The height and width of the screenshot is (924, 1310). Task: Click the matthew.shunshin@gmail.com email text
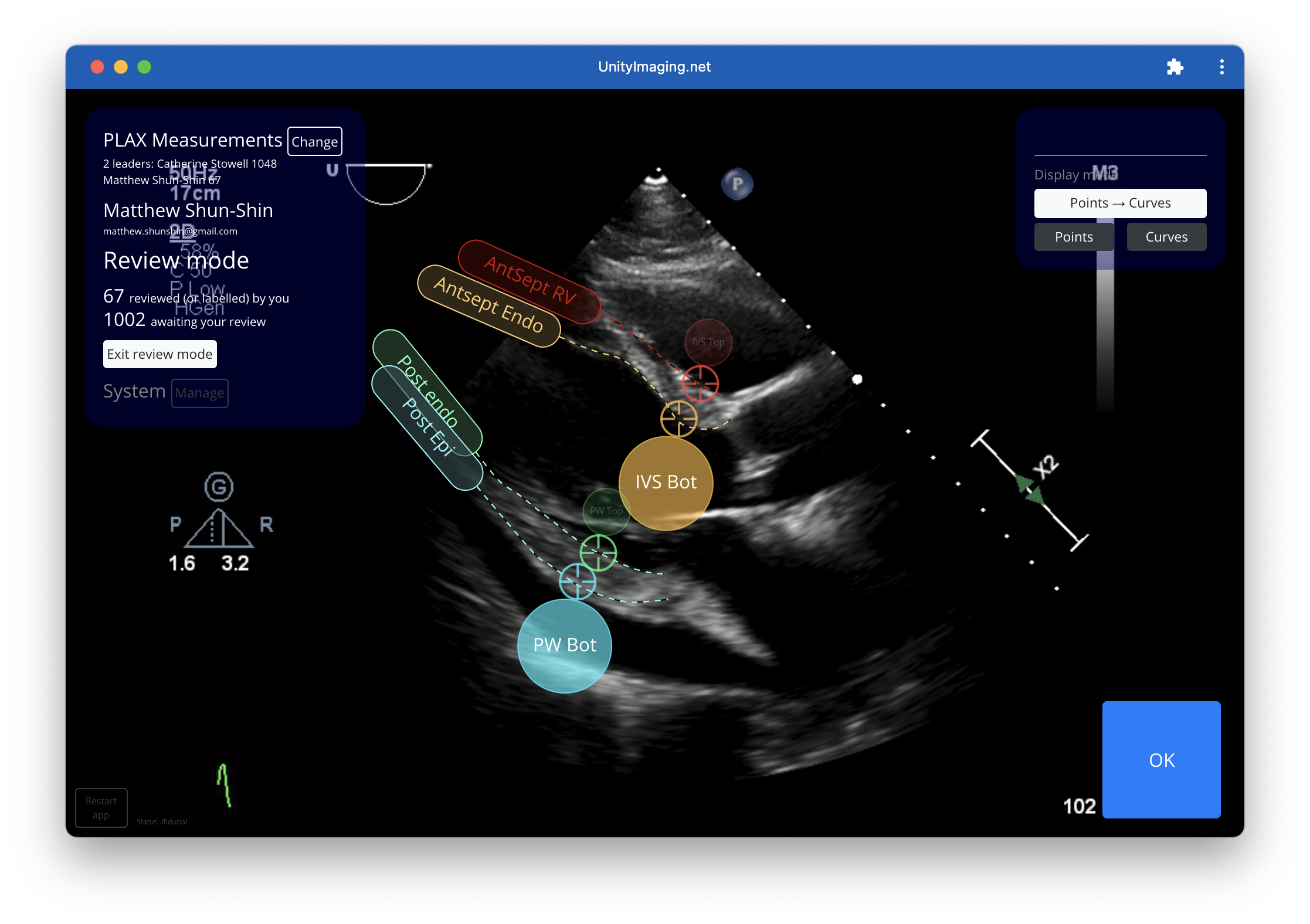170,231
